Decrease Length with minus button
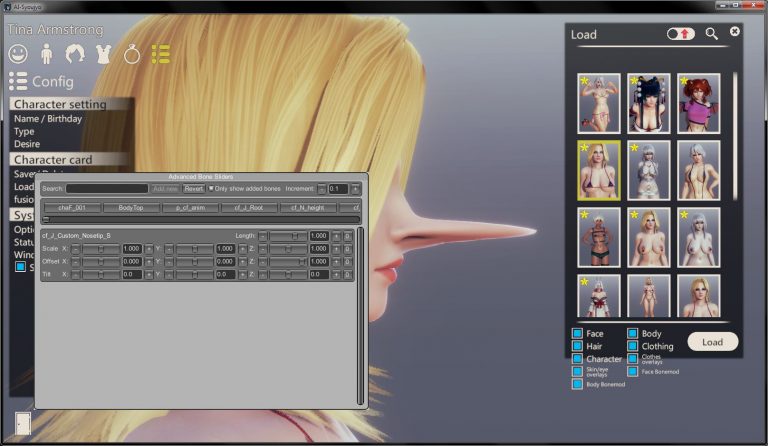Screen dimensions: 768x446 pos(263,236)
